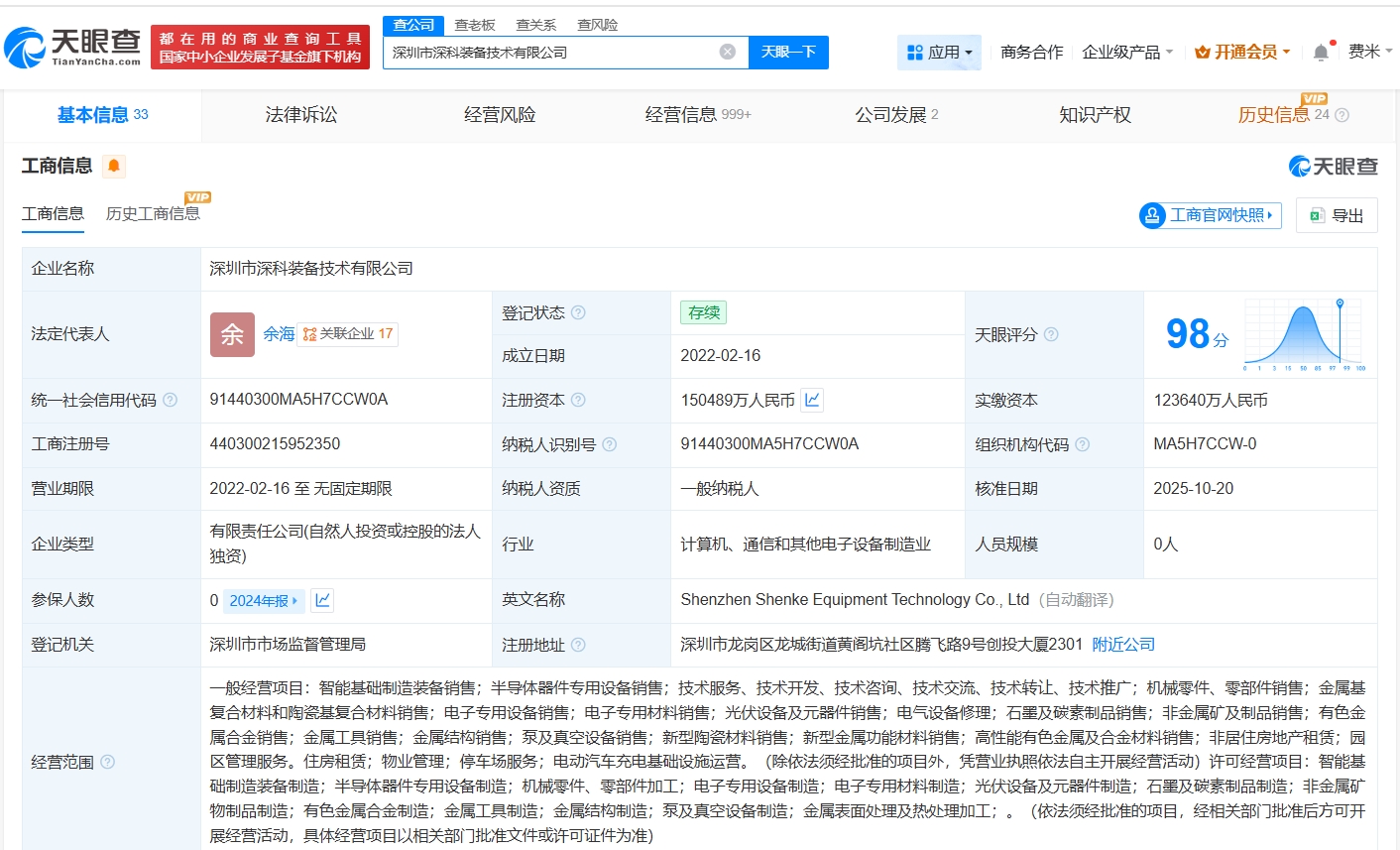Click the TianYanCha logo
The width and height of the screenshot is (1400, 850).
tap(73, 47)
